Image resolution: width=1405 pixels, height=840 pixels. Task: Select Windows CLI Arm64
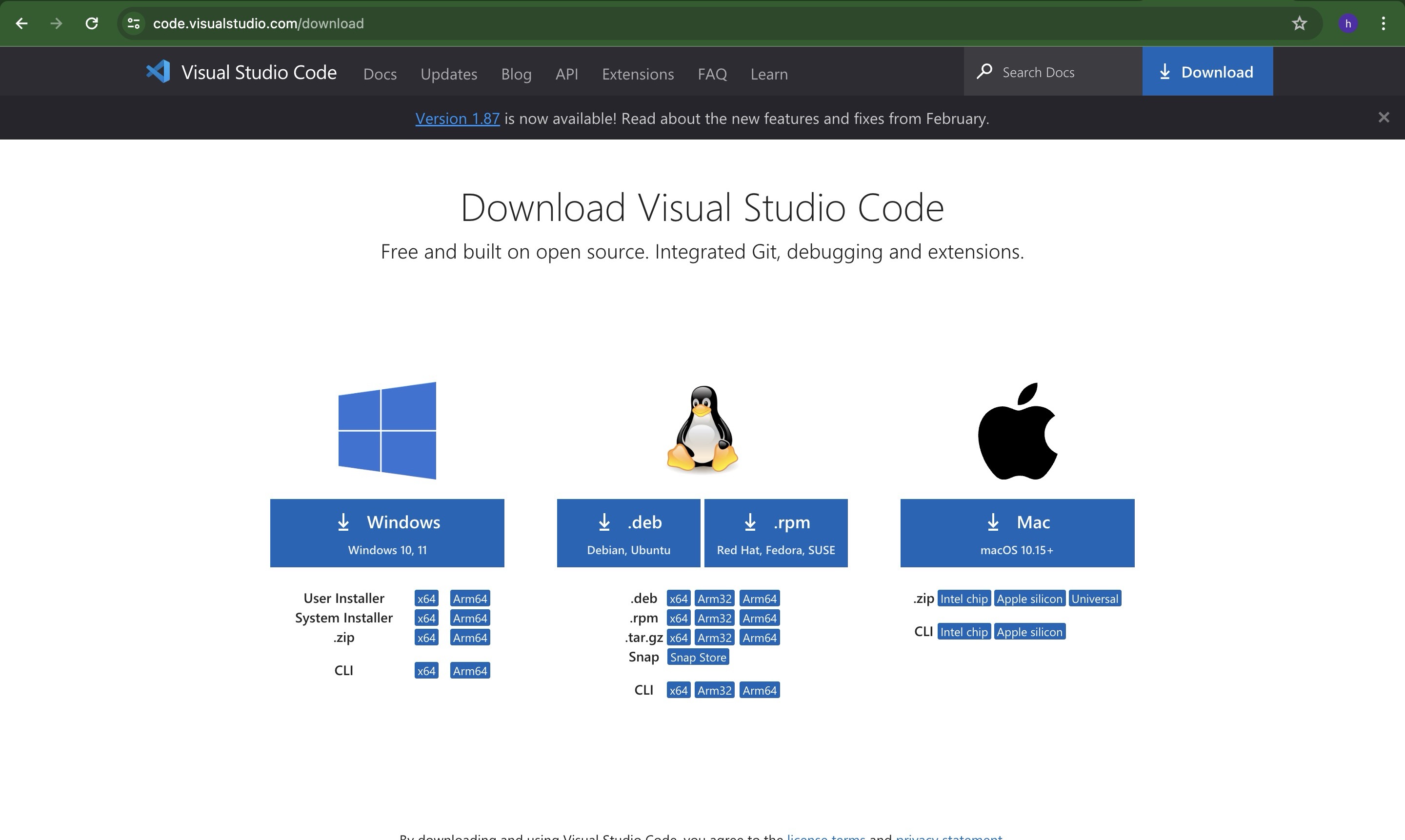(470, 671)
